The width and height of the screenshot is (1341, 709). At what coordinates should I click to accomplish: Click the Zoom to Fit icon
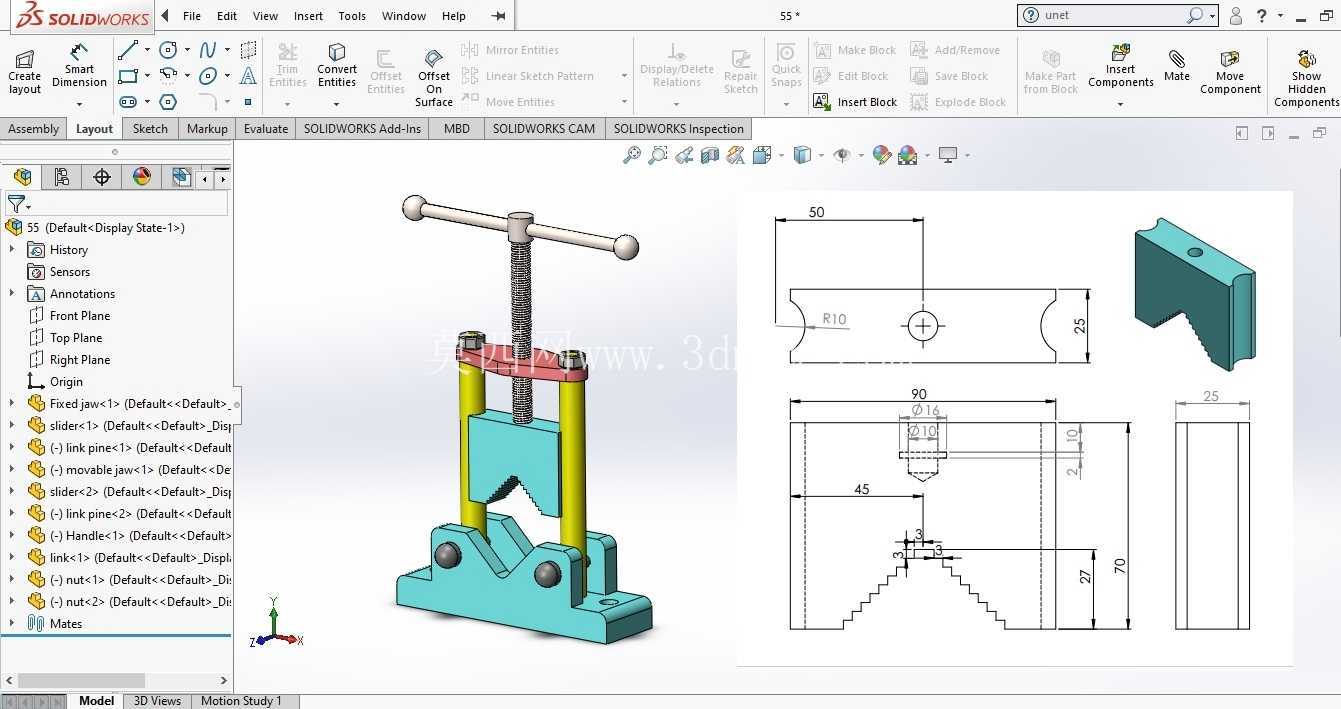click(x=631, y=155)
